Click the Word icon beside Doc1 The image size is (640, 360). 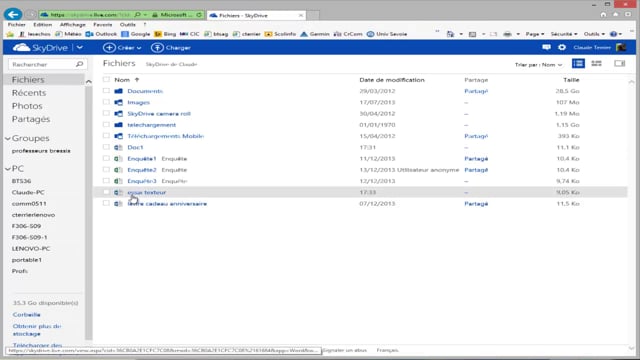[x=118, y=147]
